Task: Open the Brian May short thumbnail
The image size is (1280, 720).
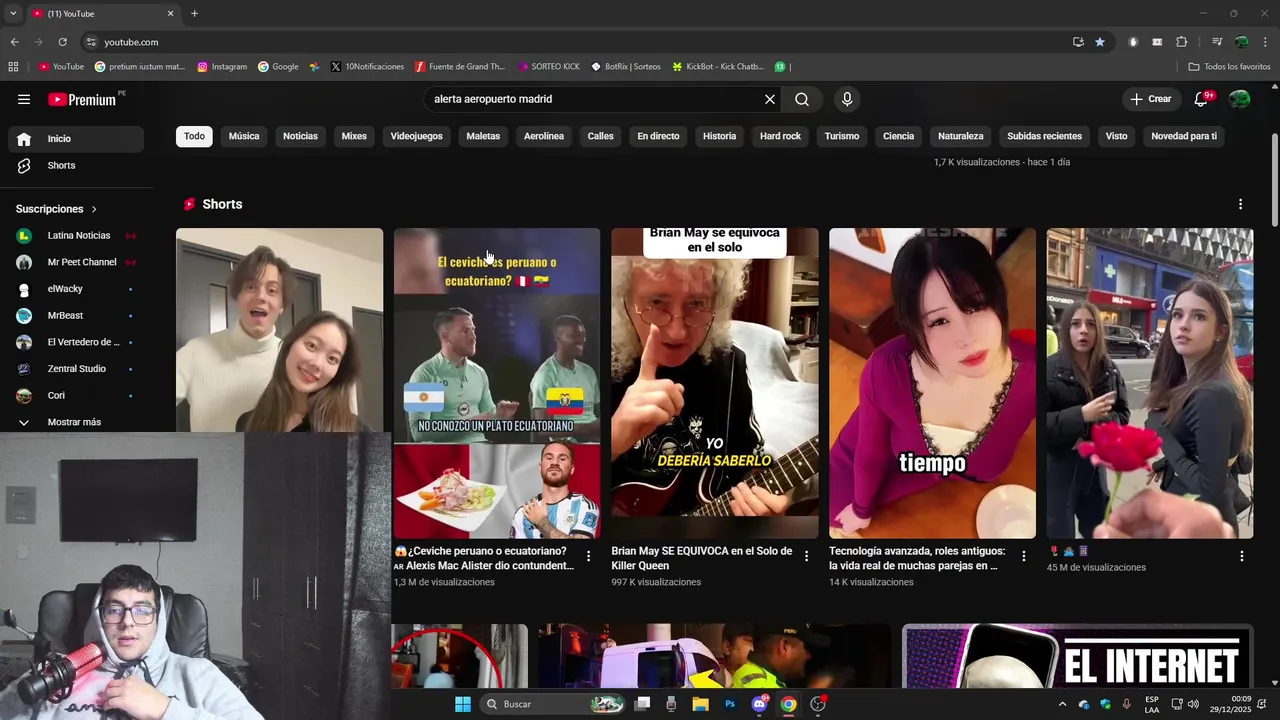Action: tap(715, 383)
